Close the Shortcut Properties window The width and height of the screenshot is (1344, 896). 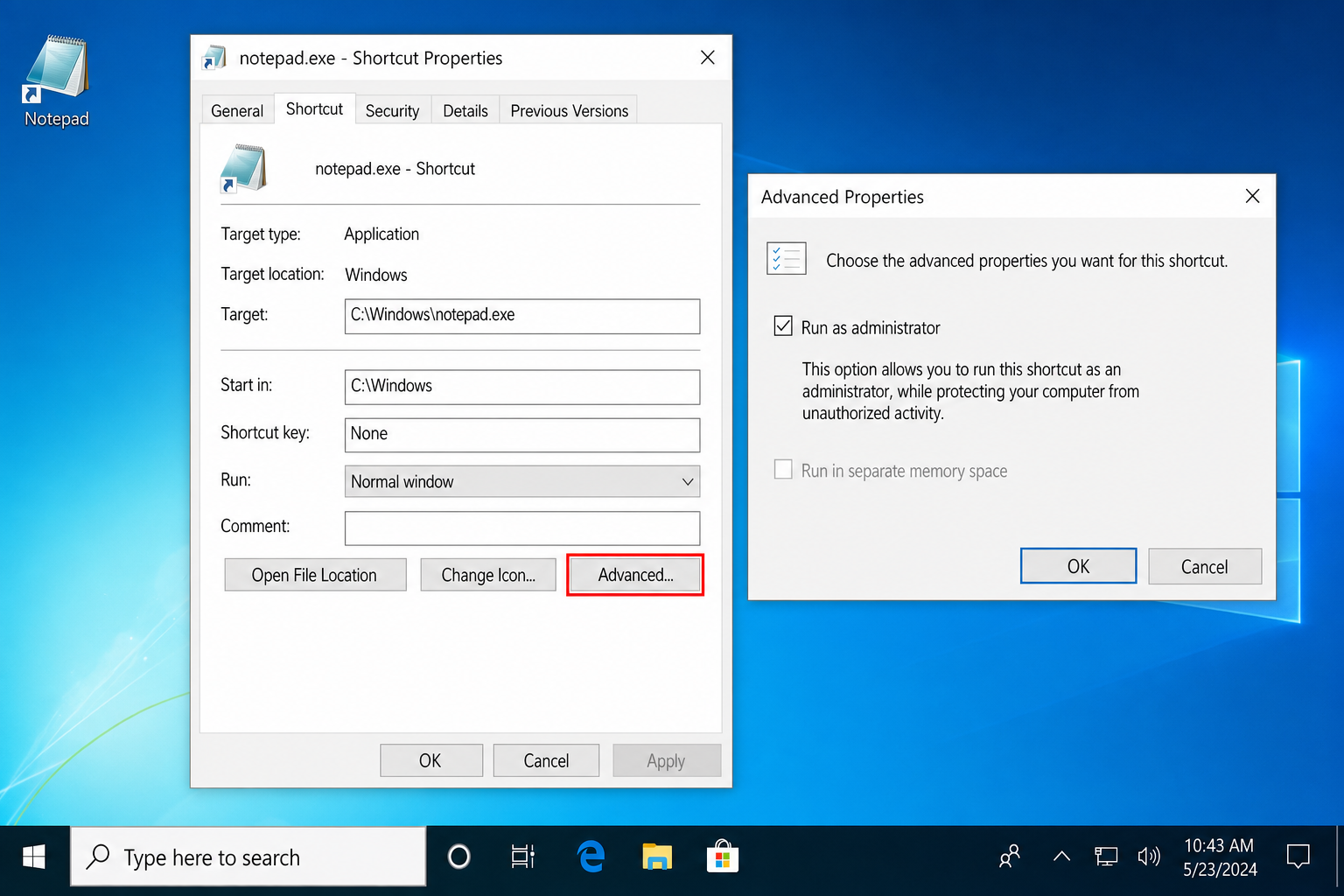(708, 58)
